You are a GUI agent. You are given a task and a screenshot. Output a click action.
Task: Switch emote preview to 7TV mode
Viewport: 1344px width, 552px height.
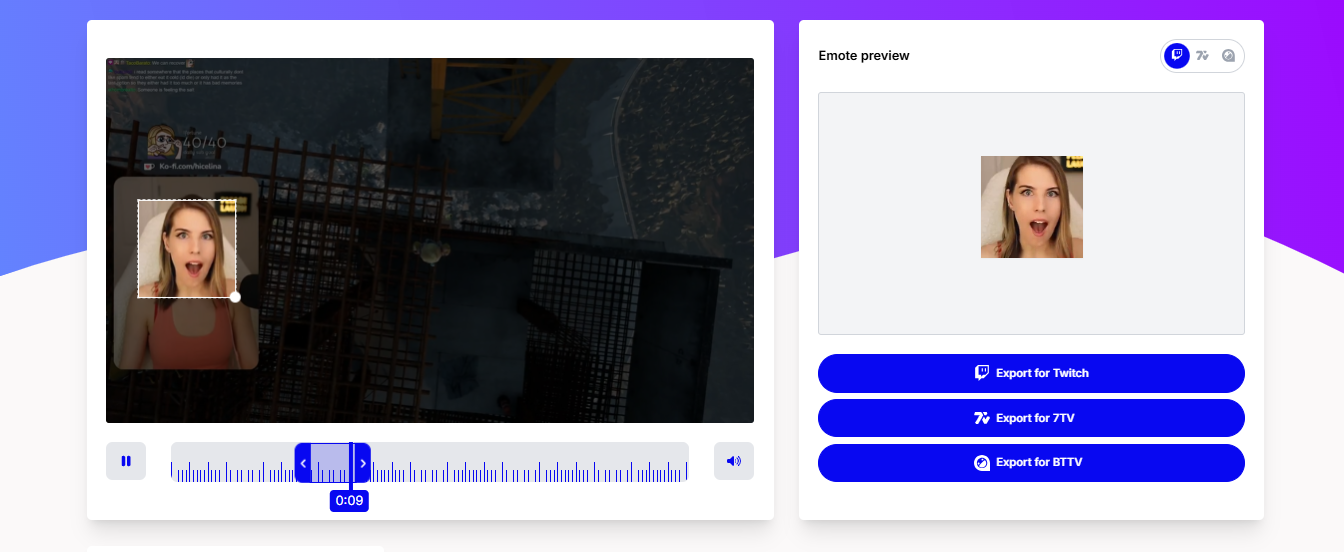[1203, 56]
